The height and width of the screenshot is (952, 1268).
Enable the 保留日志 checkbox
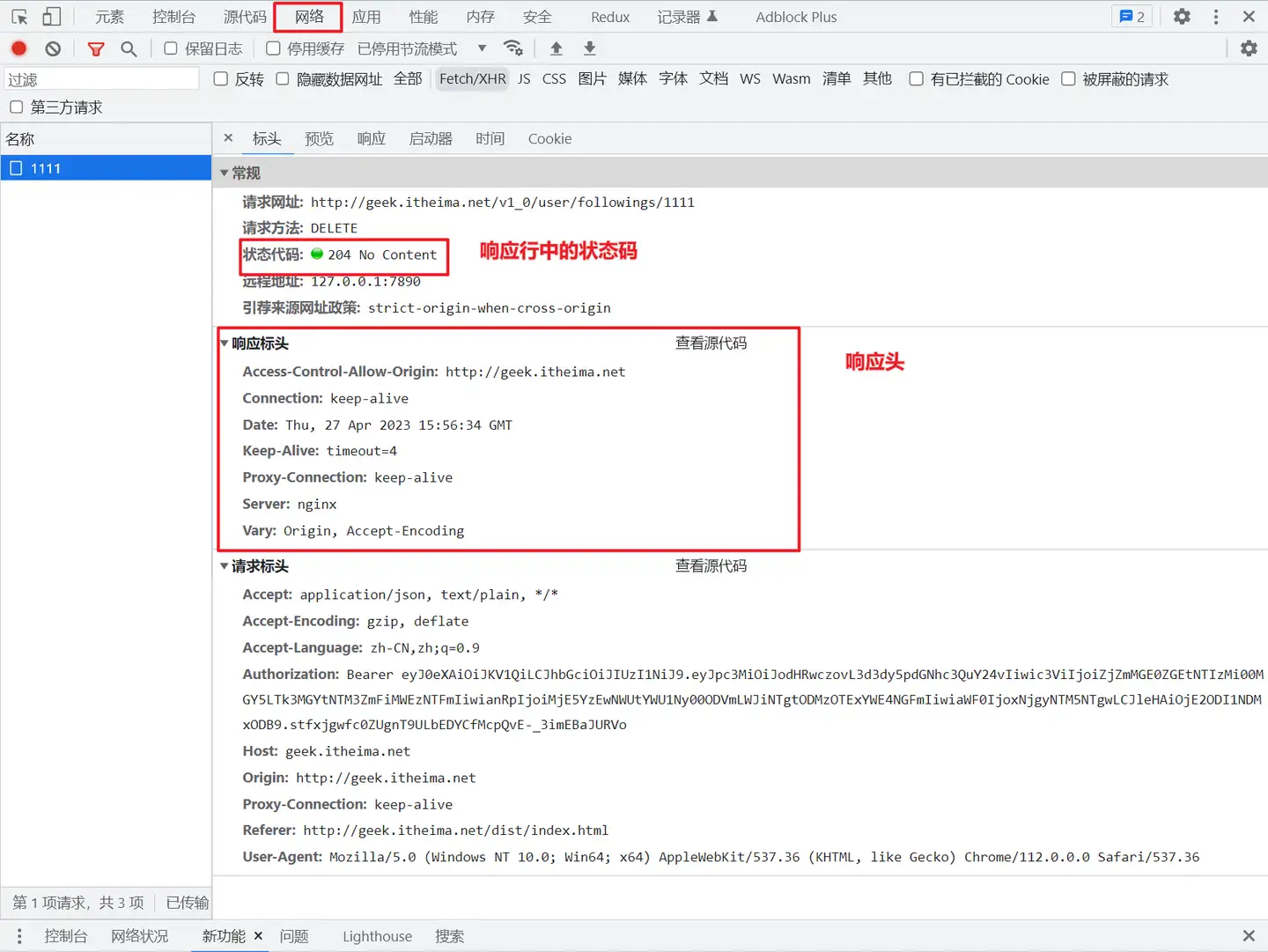tap(171, 48)
